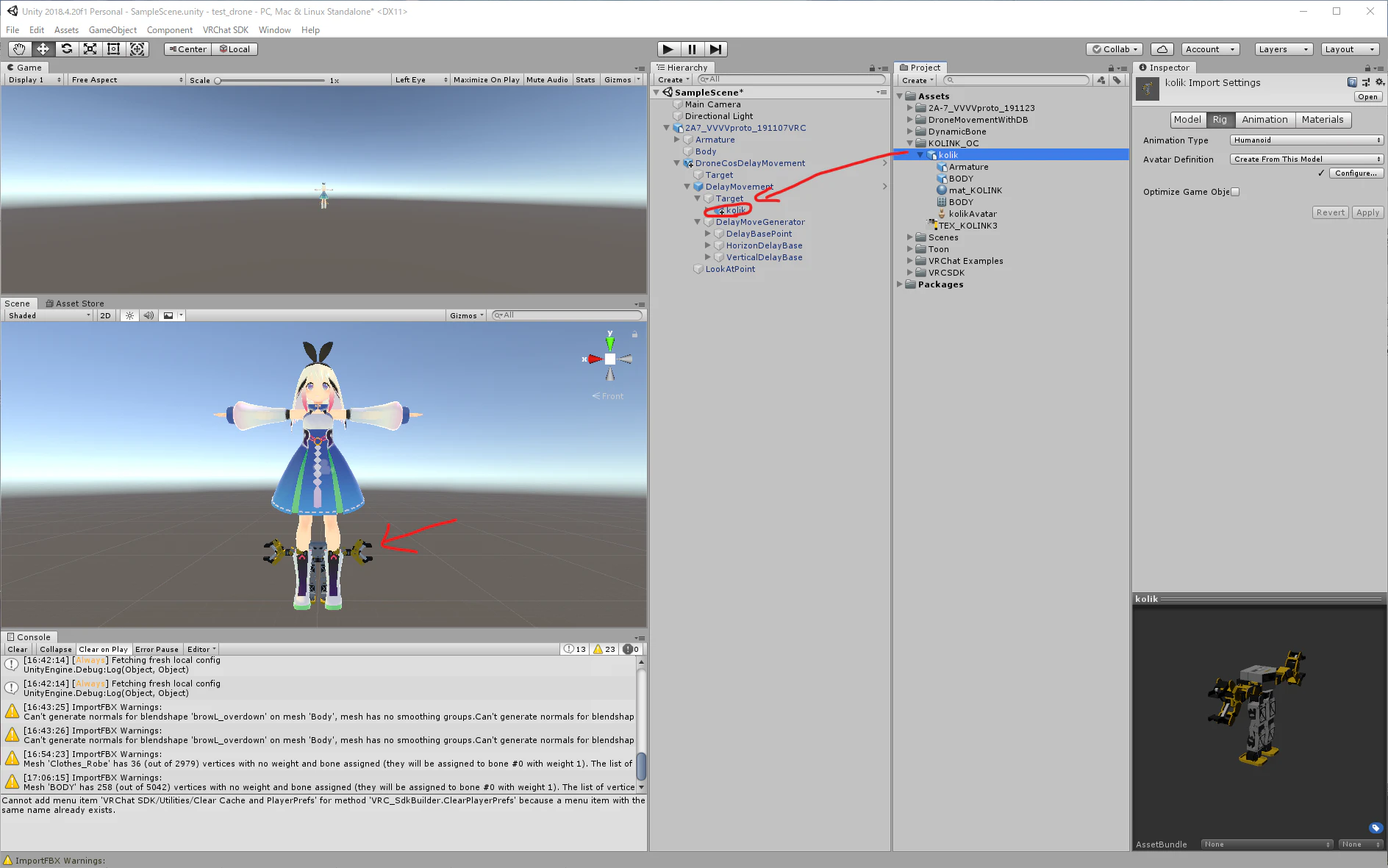Open the Shaded draw mode dropdown
The width and height of the screenshot is (1388, 868).
coord(49,315)
